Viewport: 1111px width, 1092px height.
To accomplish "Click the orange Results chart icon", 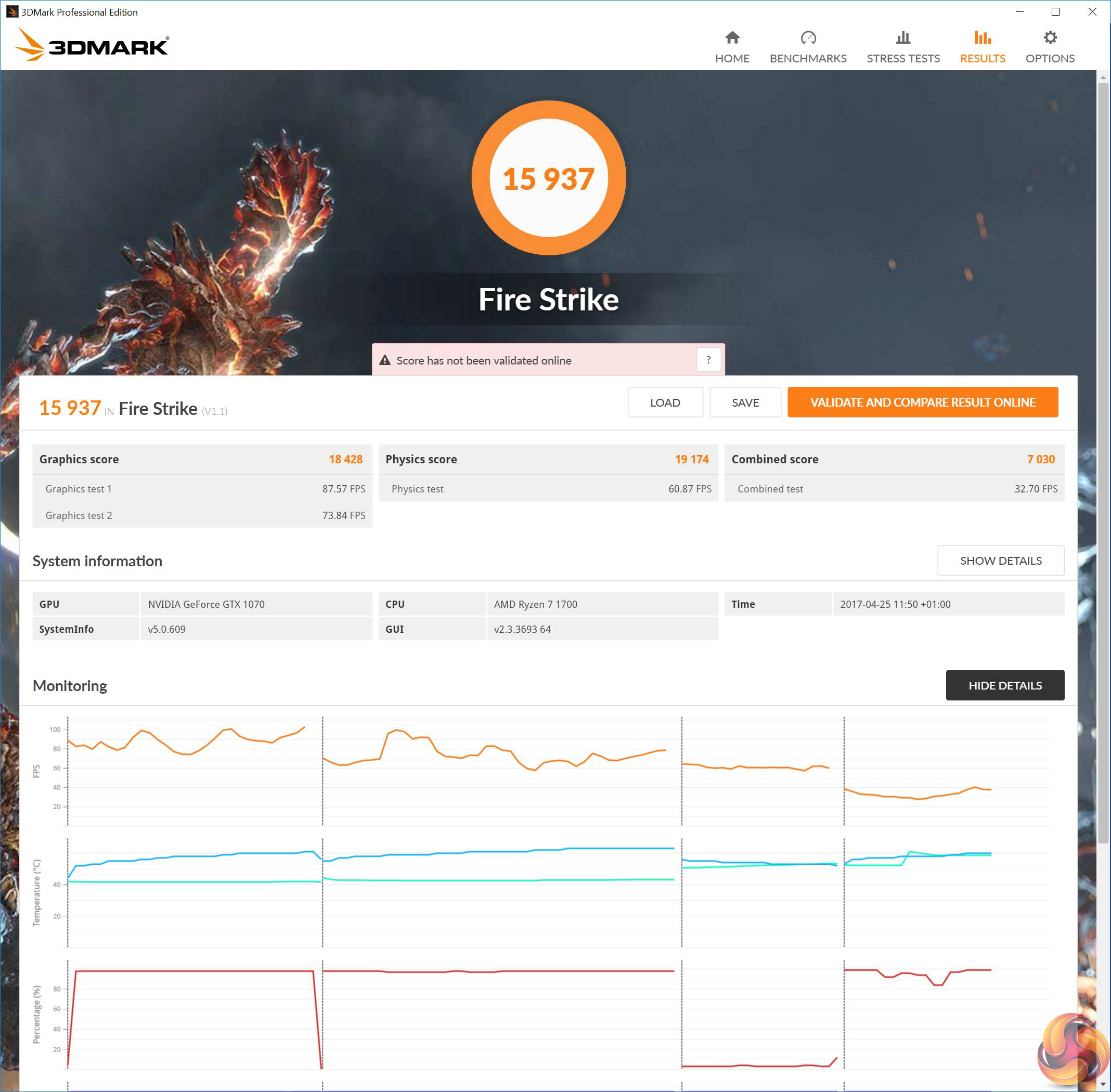I will tap(982, 38).
